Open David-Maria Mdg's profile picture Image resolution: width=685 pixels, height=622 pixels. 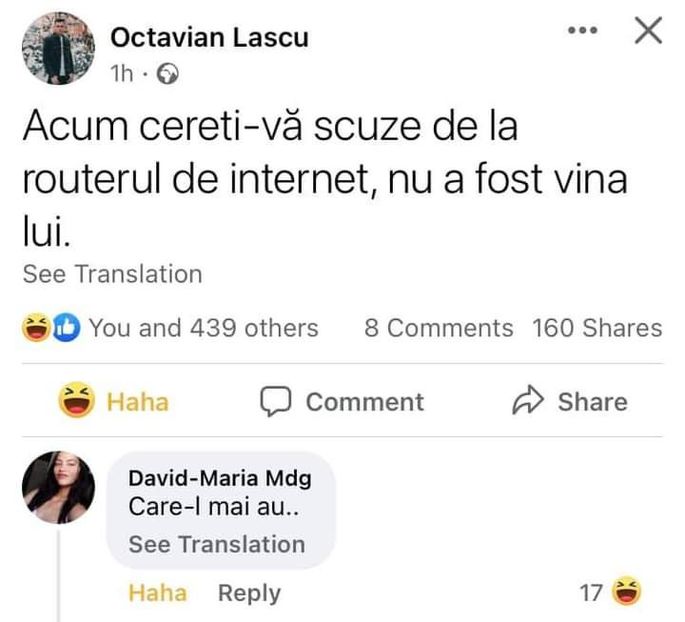click(x=59, y=487)
